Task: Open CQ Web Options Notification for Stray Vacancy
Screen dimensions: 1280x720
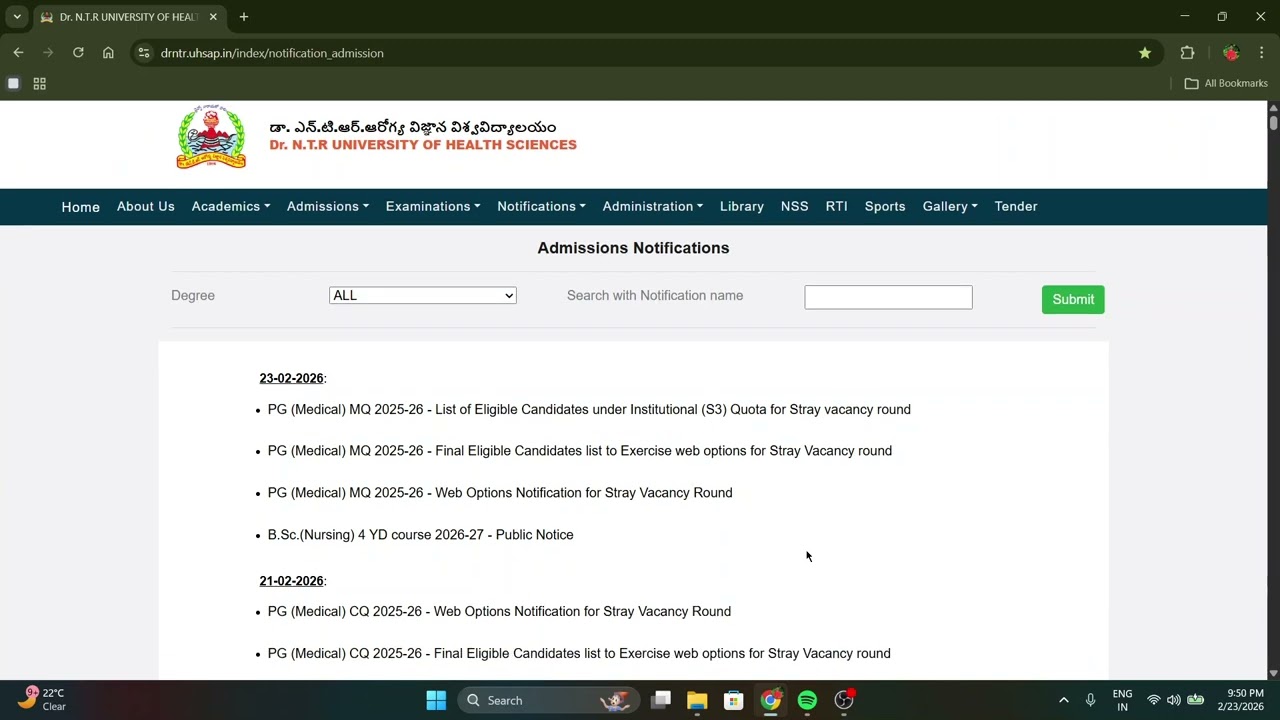Action: click(x=499, y=612)
